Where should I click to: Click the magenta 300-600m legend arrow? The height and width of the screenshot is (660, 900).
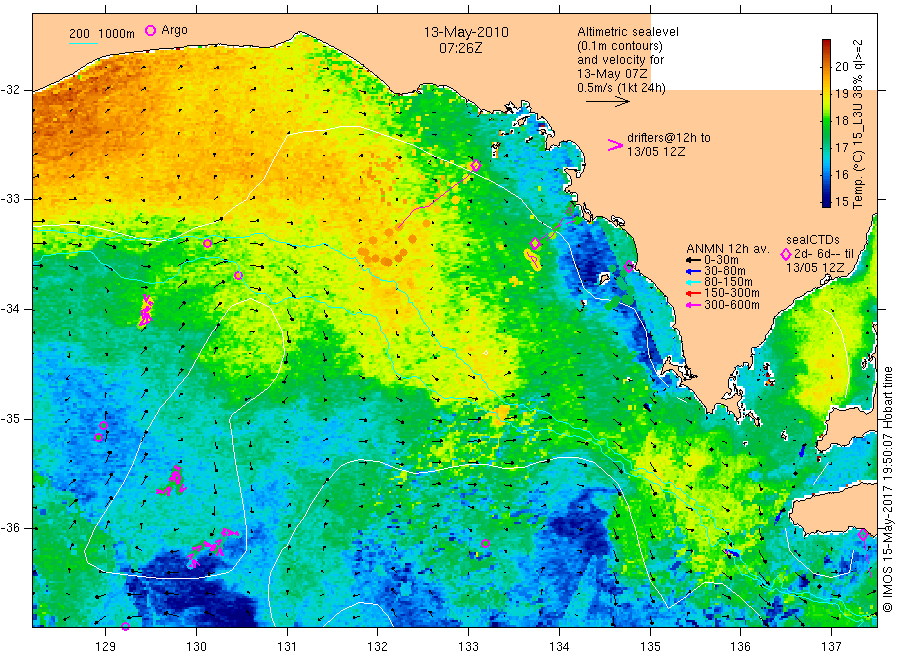point(692,305)
